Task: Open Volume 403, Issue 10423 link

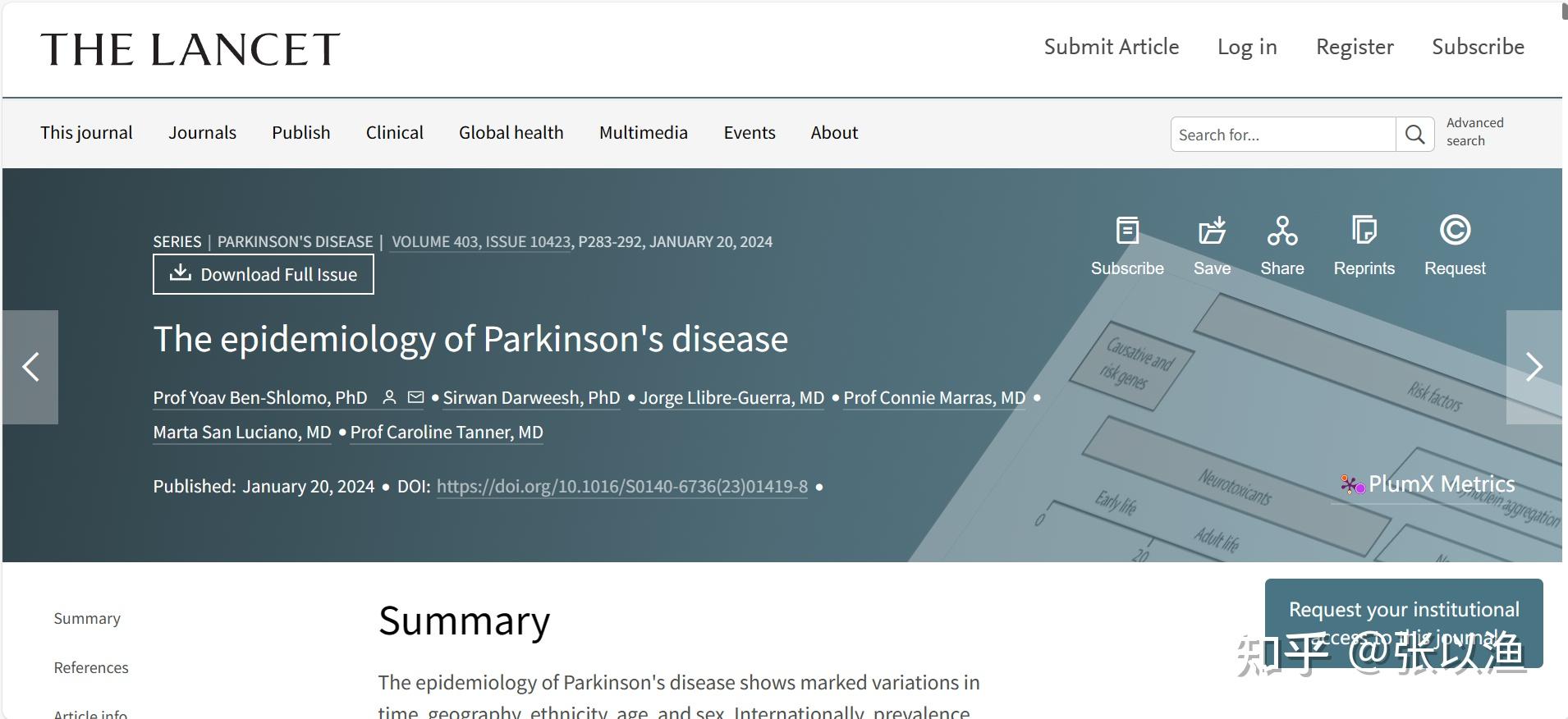Action: point(481,242)
